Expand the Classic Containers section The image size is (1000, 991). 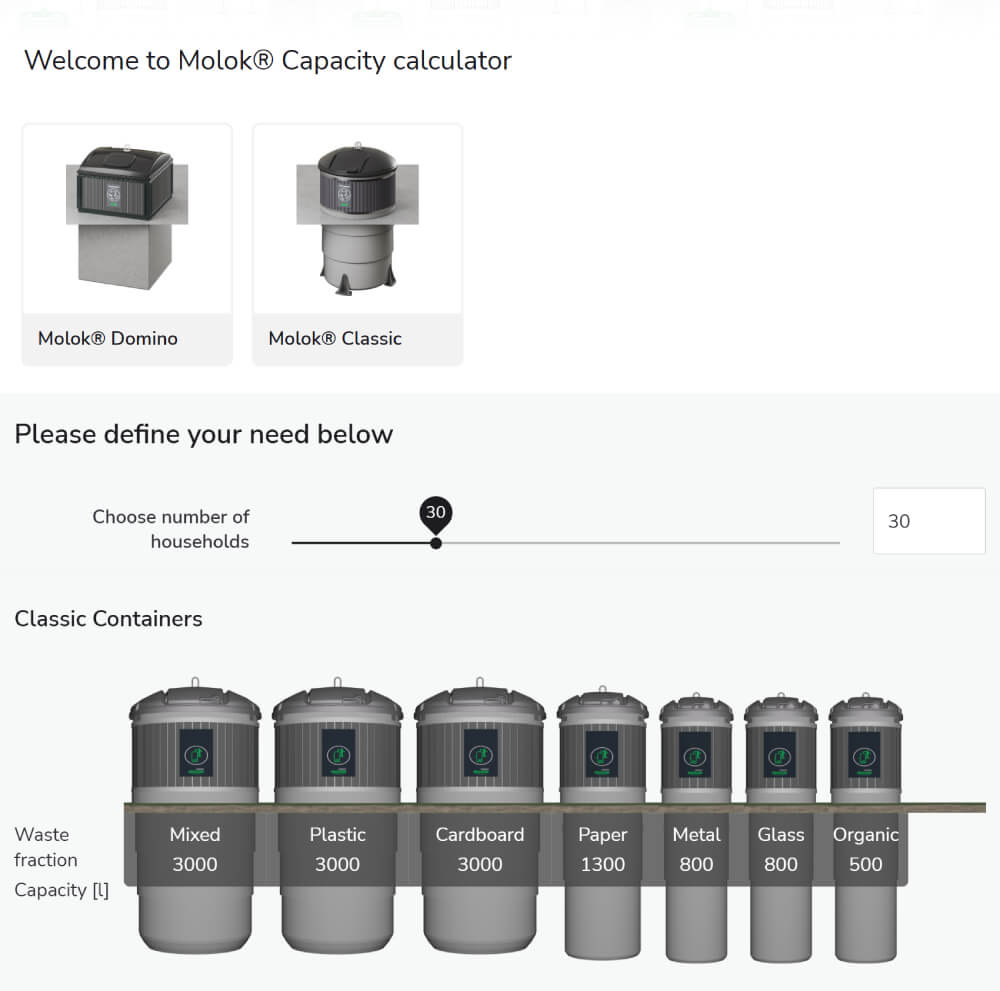pyautogui.click(x=108, y=619)
